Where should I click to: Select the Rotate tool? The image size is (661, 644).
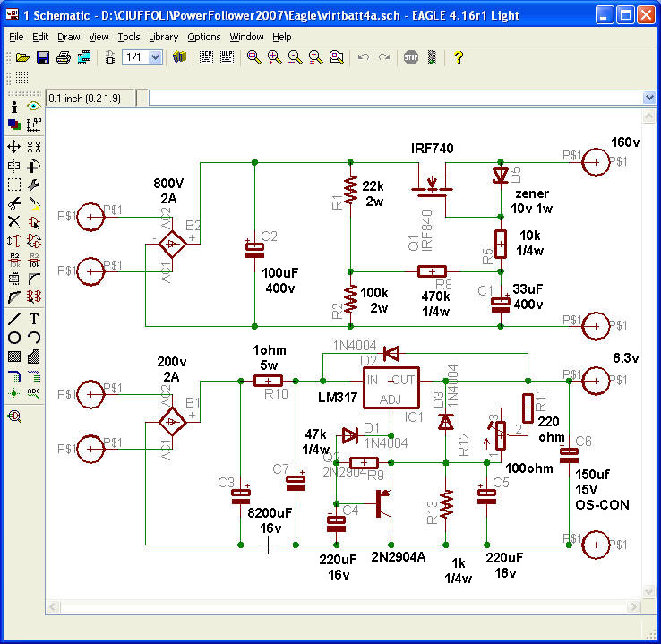coord(34,166)
